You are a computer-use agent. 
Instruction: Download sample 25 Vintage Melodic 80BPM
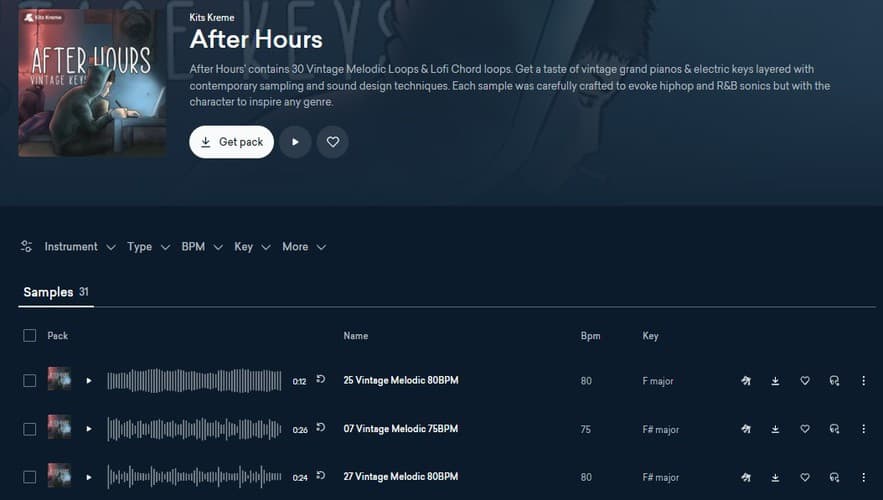coord(775,381)
